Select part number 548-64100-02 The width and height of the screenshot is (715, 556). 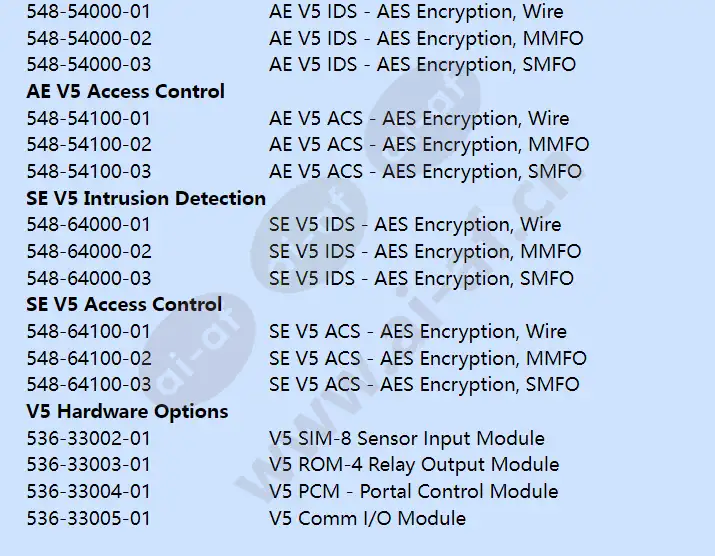(x=88, y=359)
